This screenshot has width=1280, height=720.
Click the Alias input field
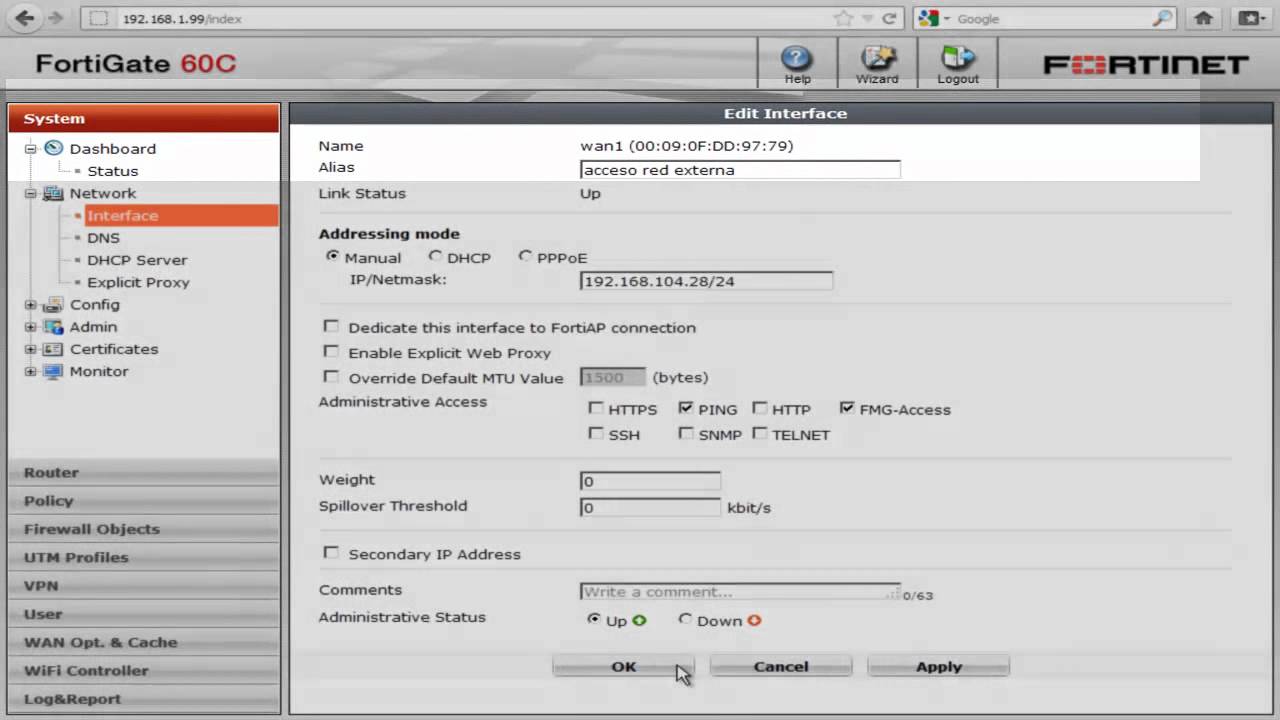click(740, 170)
